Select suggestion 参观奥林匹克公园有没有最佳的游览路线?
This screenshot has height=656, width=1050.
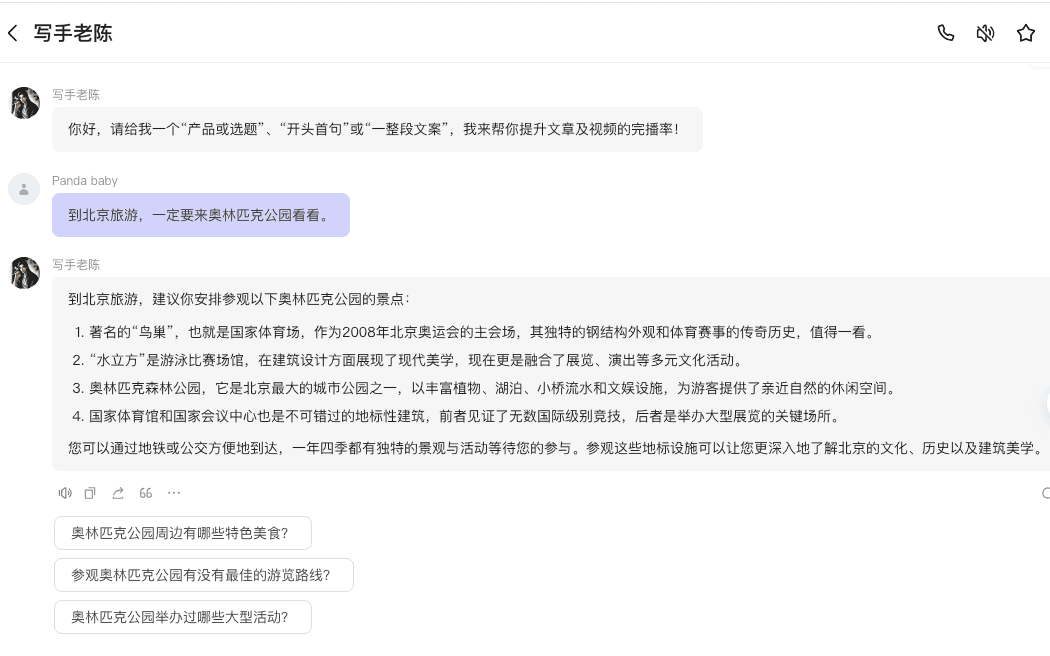[203, 575]
